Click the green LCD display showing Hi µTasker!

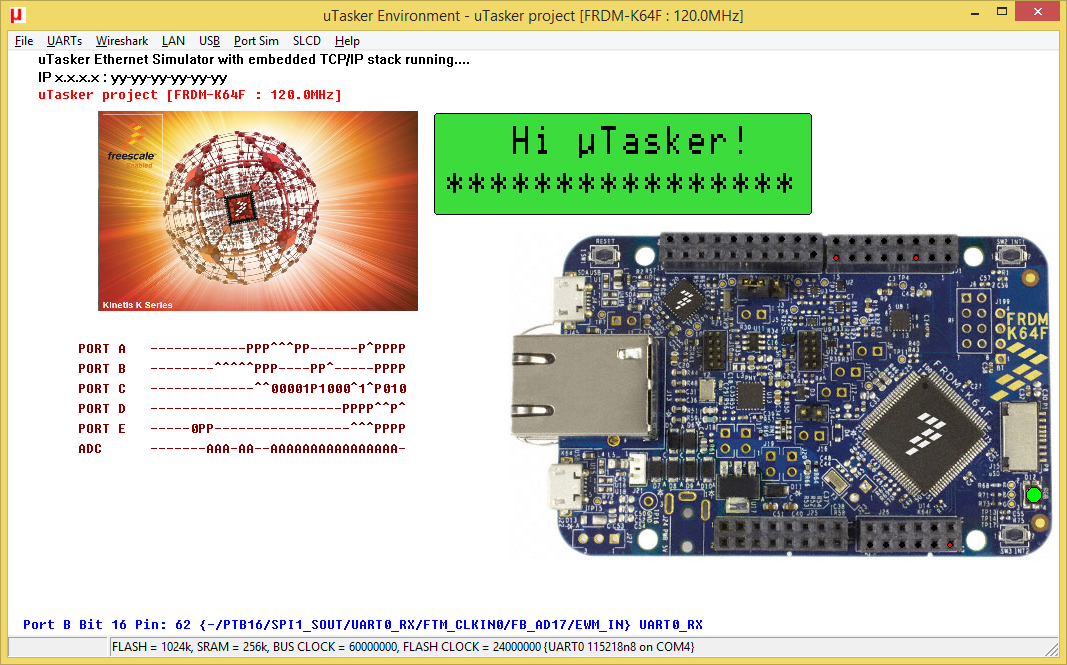(622, 163)
